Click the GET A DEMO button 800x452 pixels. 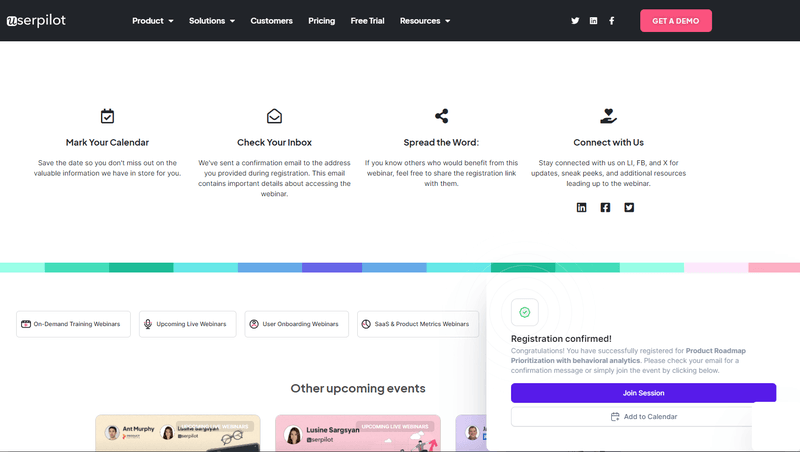676,21
